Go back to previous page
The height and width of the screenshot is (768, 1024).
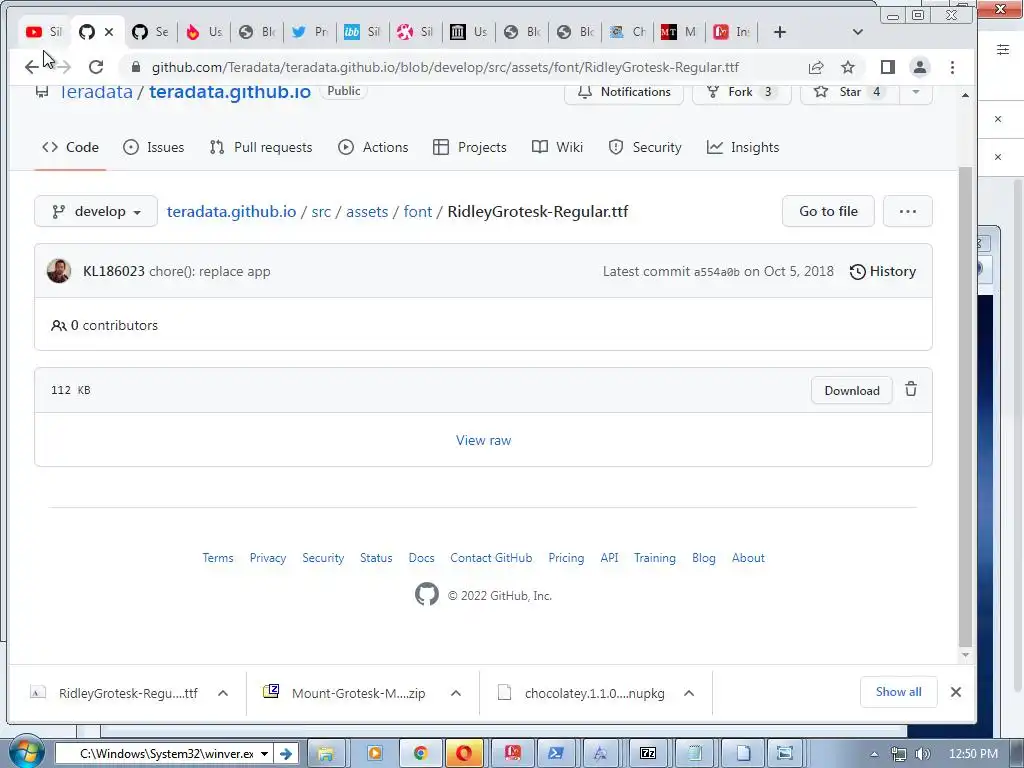pyautogui.click(x=31, y=67)
